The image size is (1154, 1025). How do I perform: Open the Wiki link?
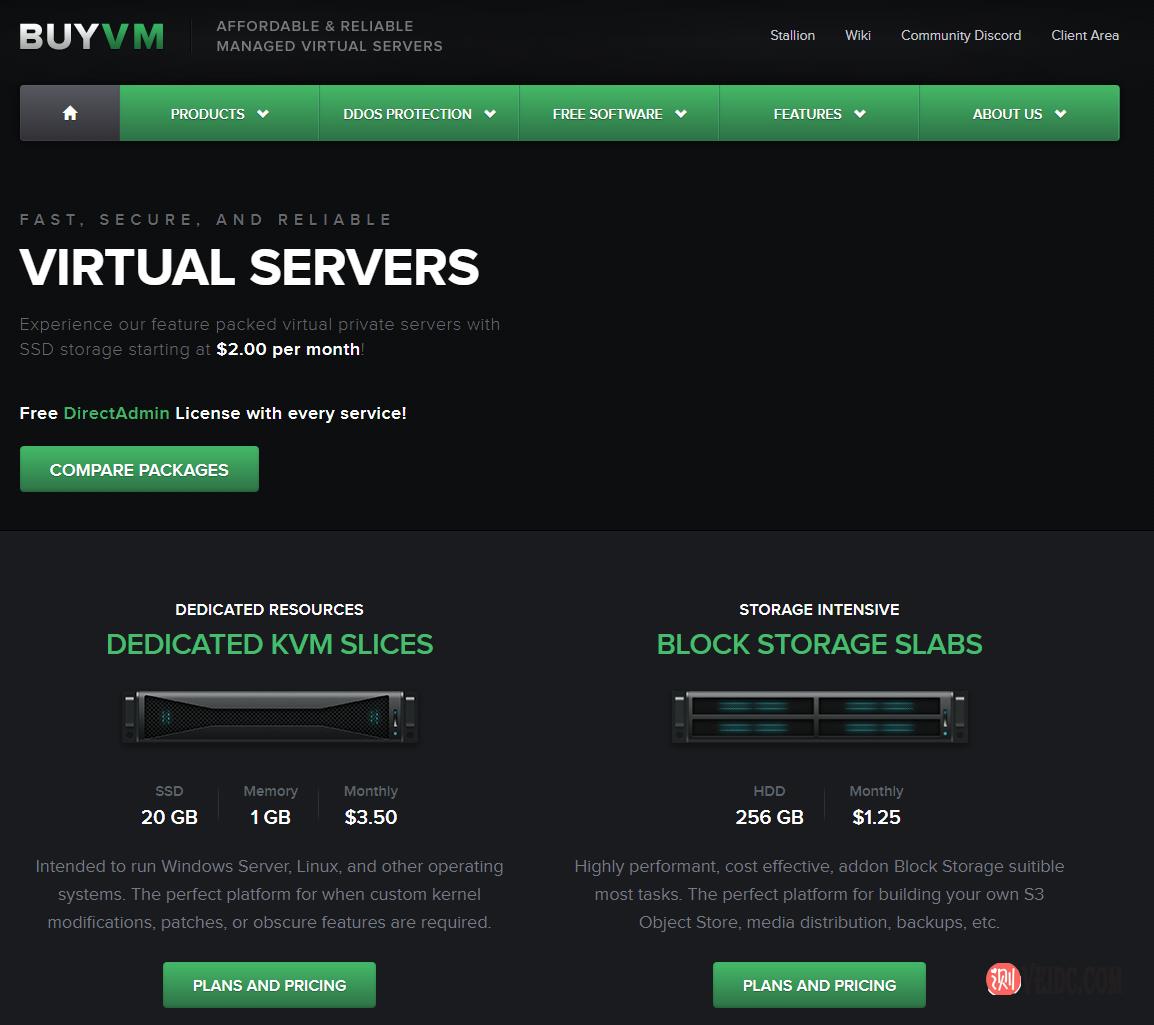coord(857,35)
